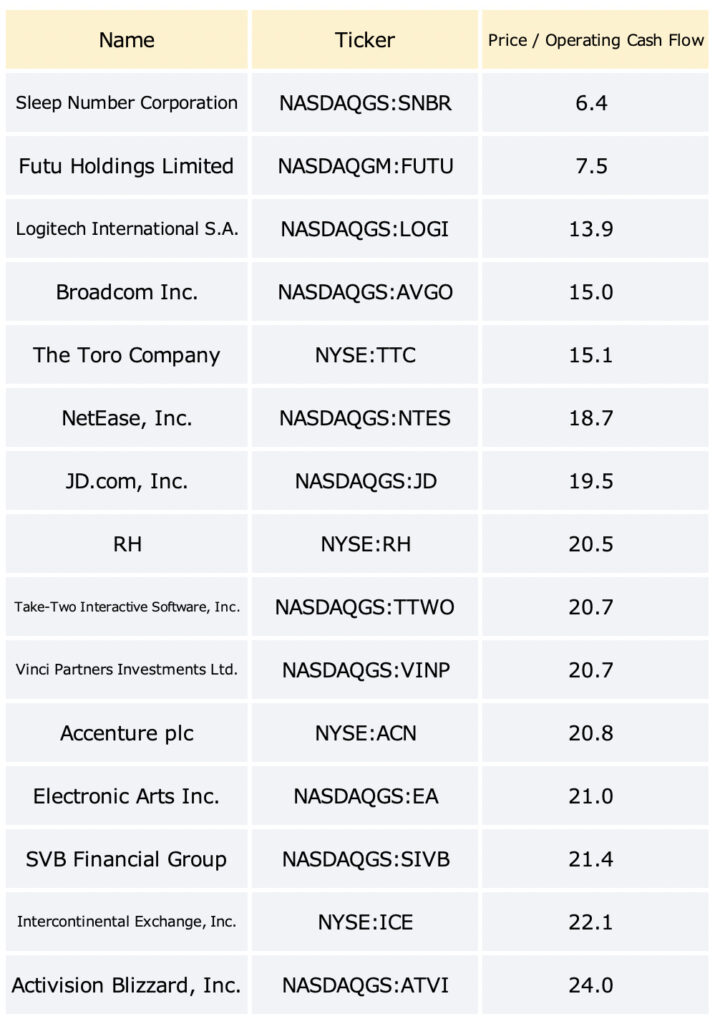720x1024 pixels.
Task: Select Vinci Partners Investments Ltd. cell
Action: [x=127, y=670]
